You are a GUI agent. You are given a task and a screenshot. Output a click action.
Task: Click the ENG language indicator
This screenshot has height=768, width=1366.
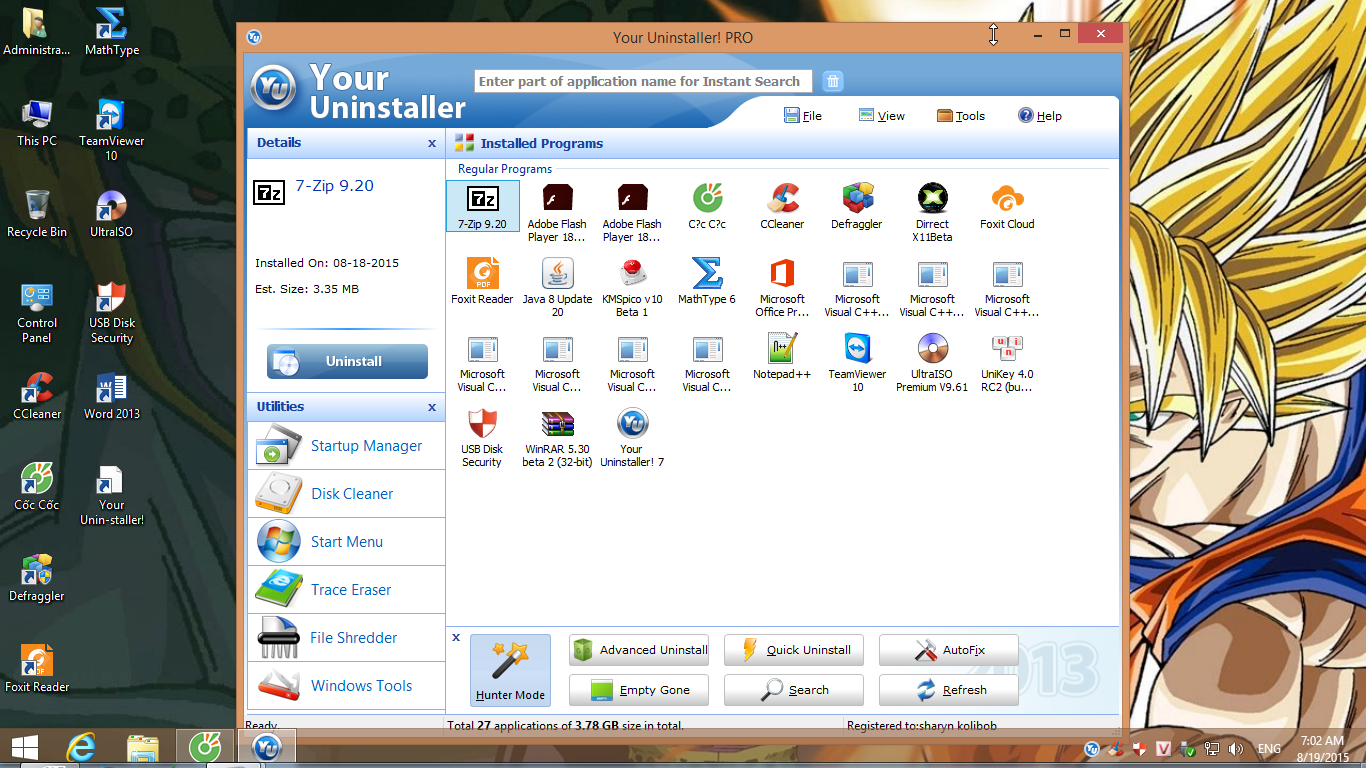1269,748
